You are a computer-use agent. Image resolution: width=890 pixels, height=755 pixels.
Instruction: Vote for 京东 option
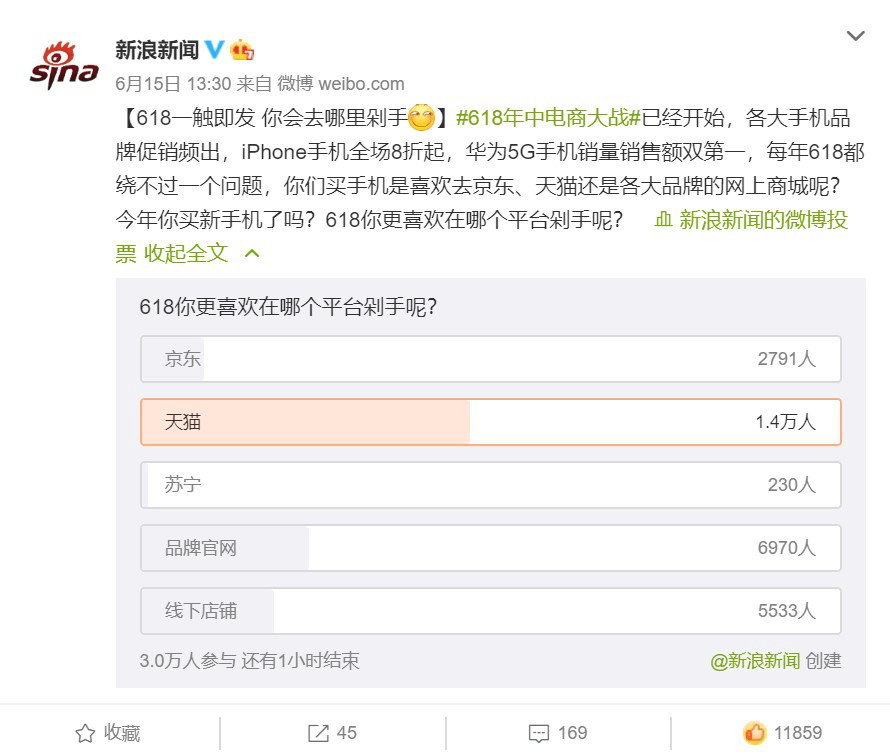point(490,359)
